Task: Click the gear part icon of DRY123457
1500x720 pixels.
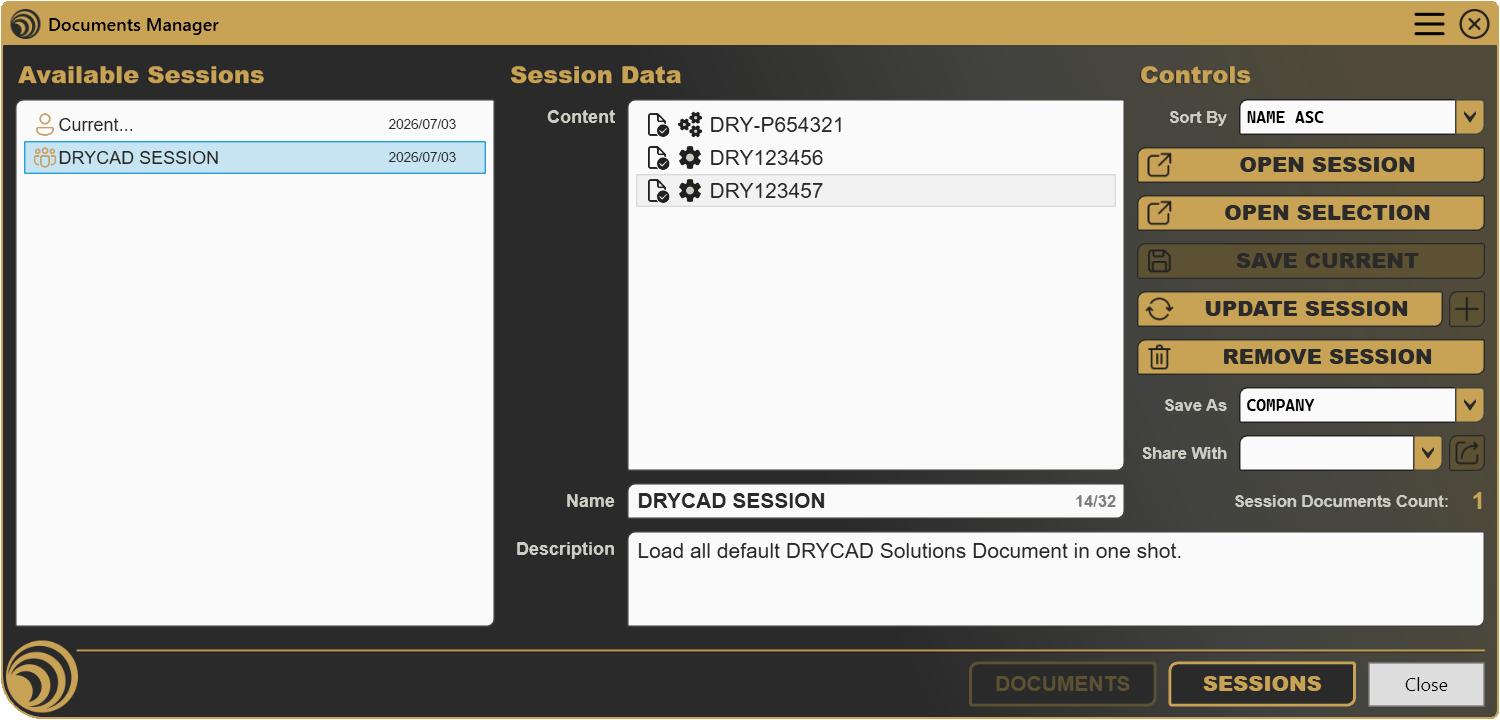Action: (x=690, y=191)
